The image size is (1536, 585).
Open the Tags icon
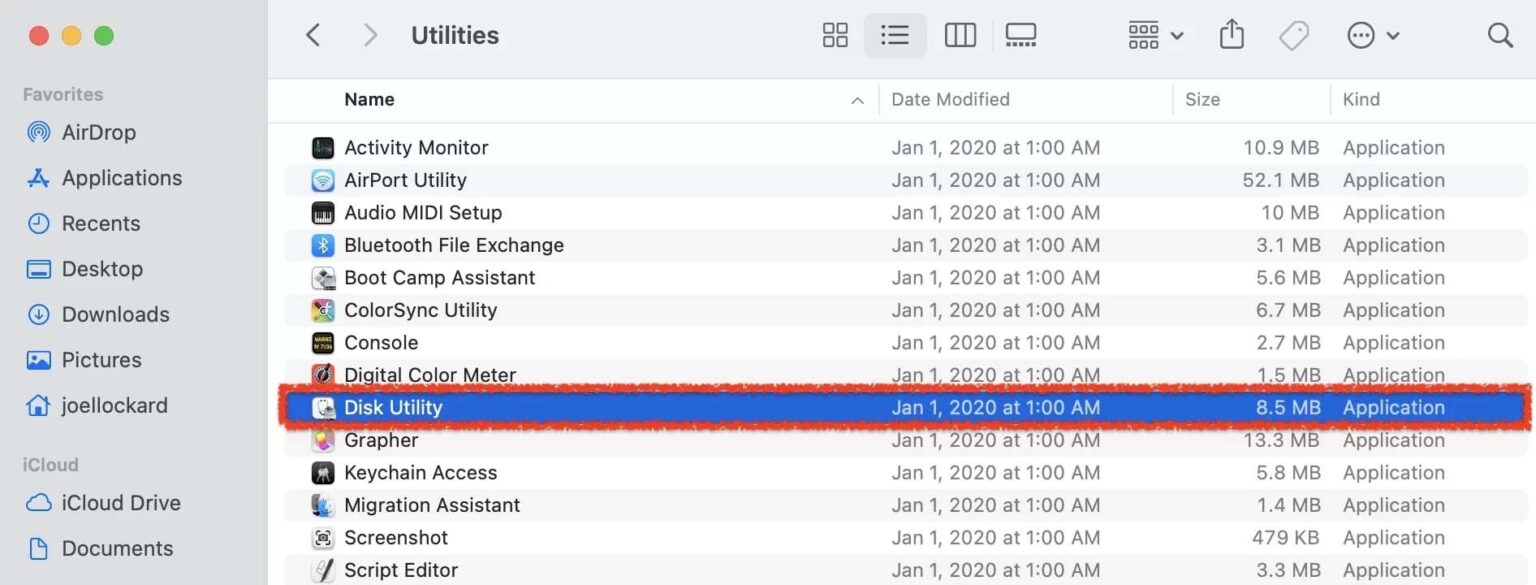point(1294,34)
